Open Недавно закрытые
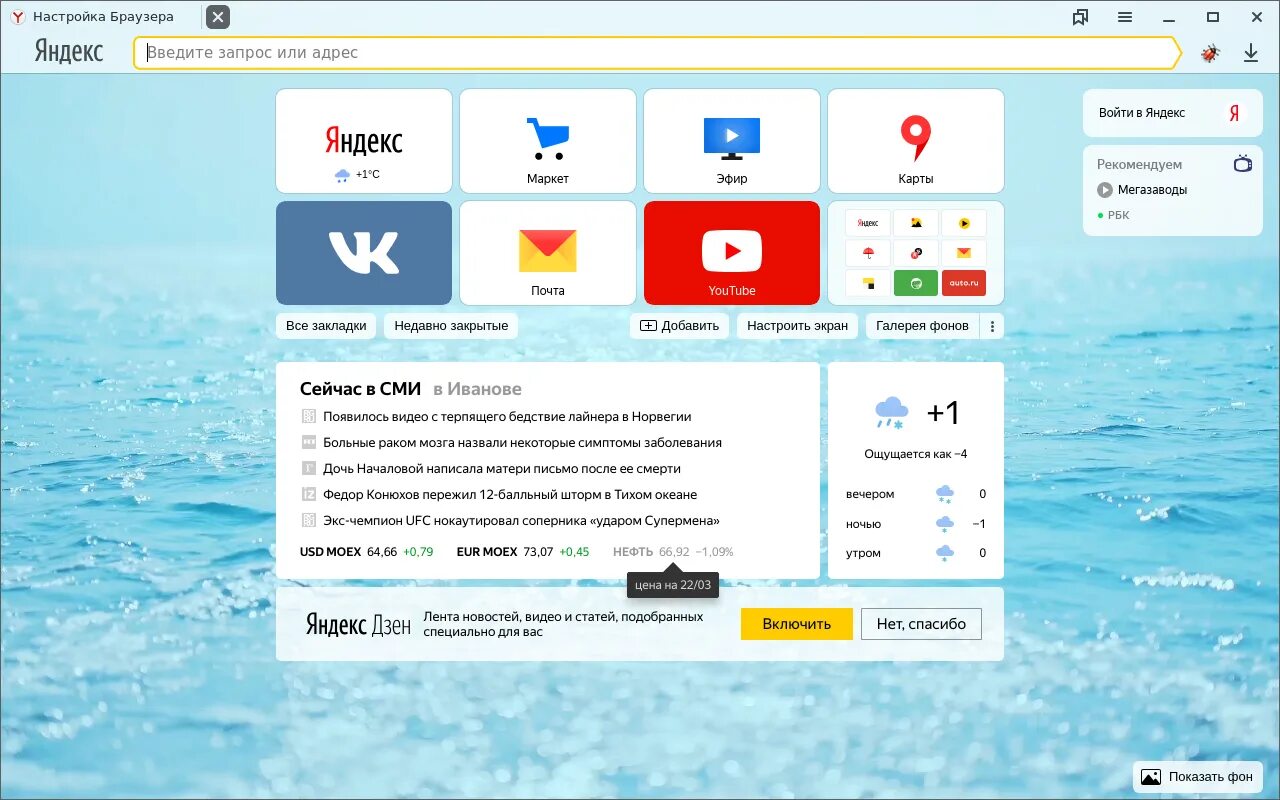Image resolution: width=1280 pixels, height=800 pixels. coord(451,326)
